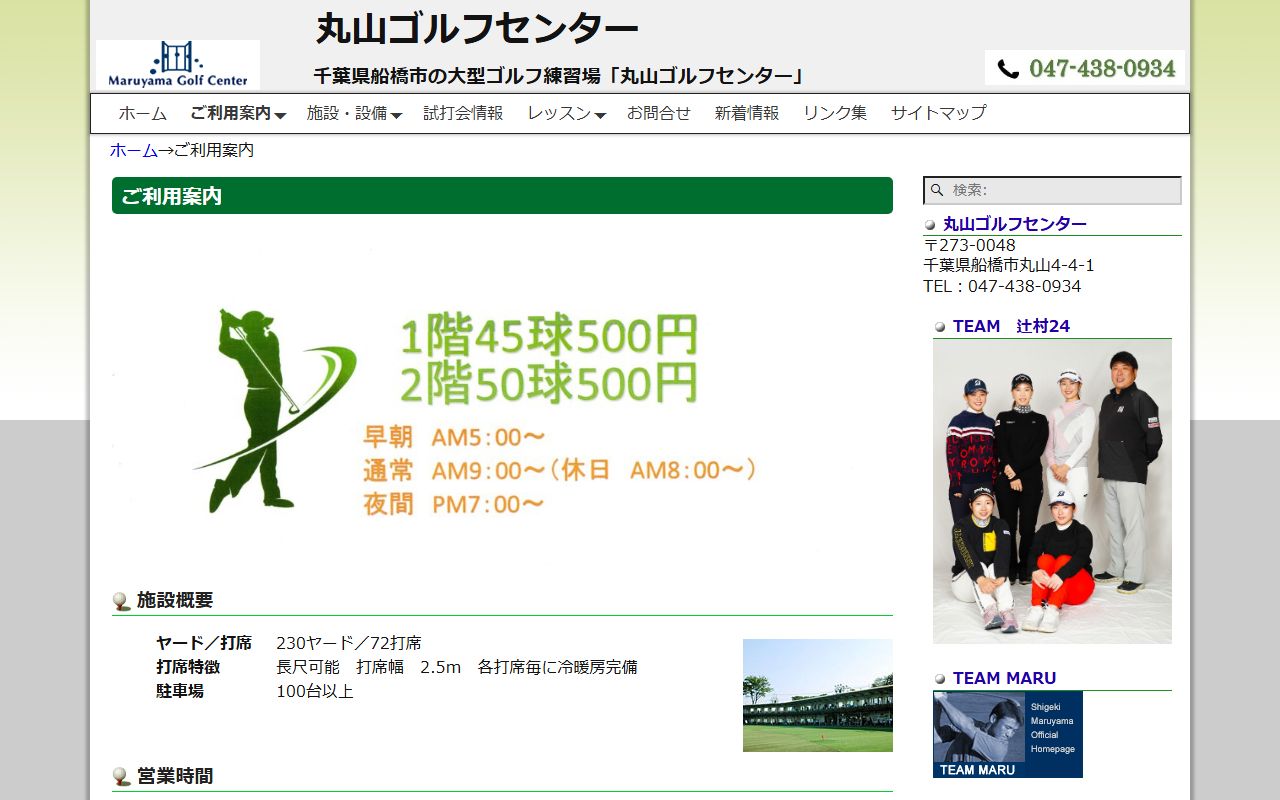Screen dimensions: 1280x800
Task: Click the Maruyama Golf Center logo
Action: pos(178,65)
